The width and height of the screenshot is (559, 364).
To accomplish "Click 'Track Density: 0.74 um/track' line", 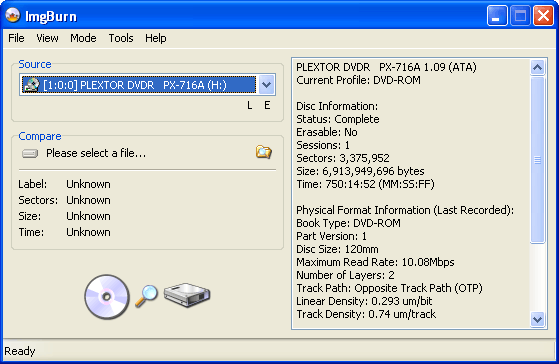I will [366, 314].
